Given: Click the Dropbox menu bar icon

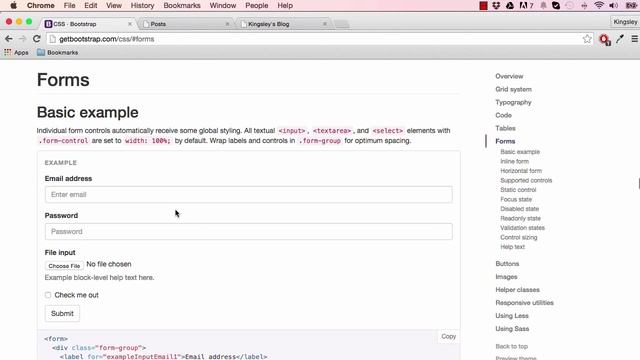Looking at the screenshot, I should 496,6.
